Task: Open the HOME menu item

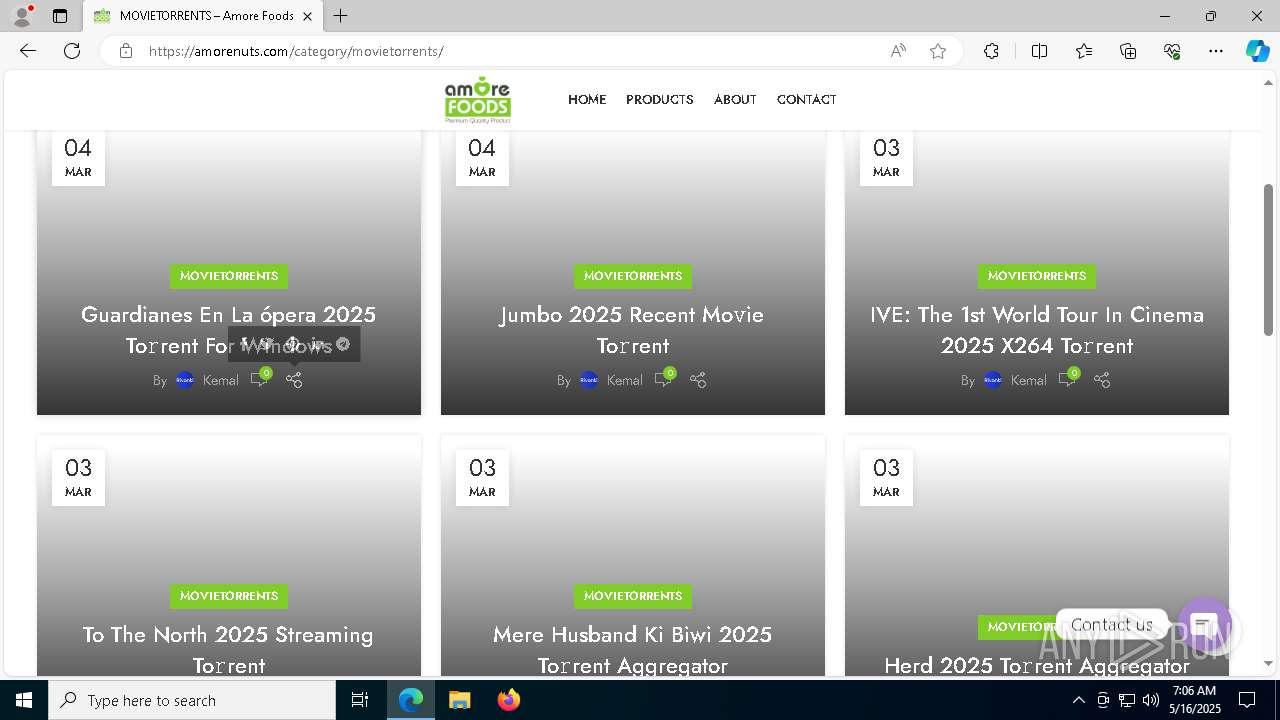Action: [x=587, y=99]
